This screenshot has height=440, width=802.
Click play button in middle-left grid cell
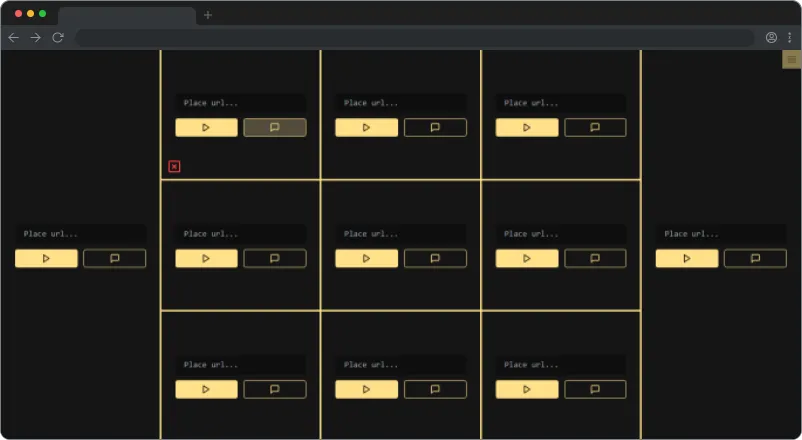pos(206,258)
